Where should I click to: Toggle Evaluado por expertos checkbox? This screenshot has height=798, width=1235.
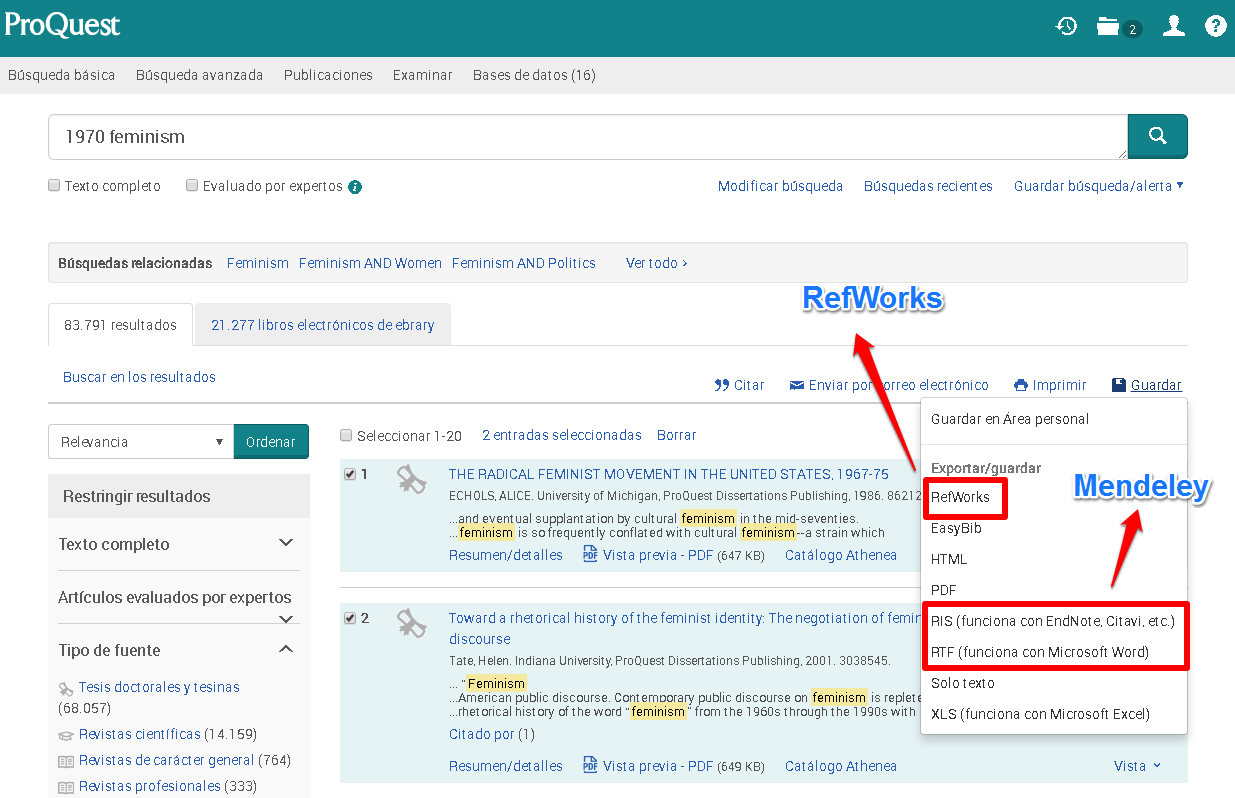(x=192, y=185)
